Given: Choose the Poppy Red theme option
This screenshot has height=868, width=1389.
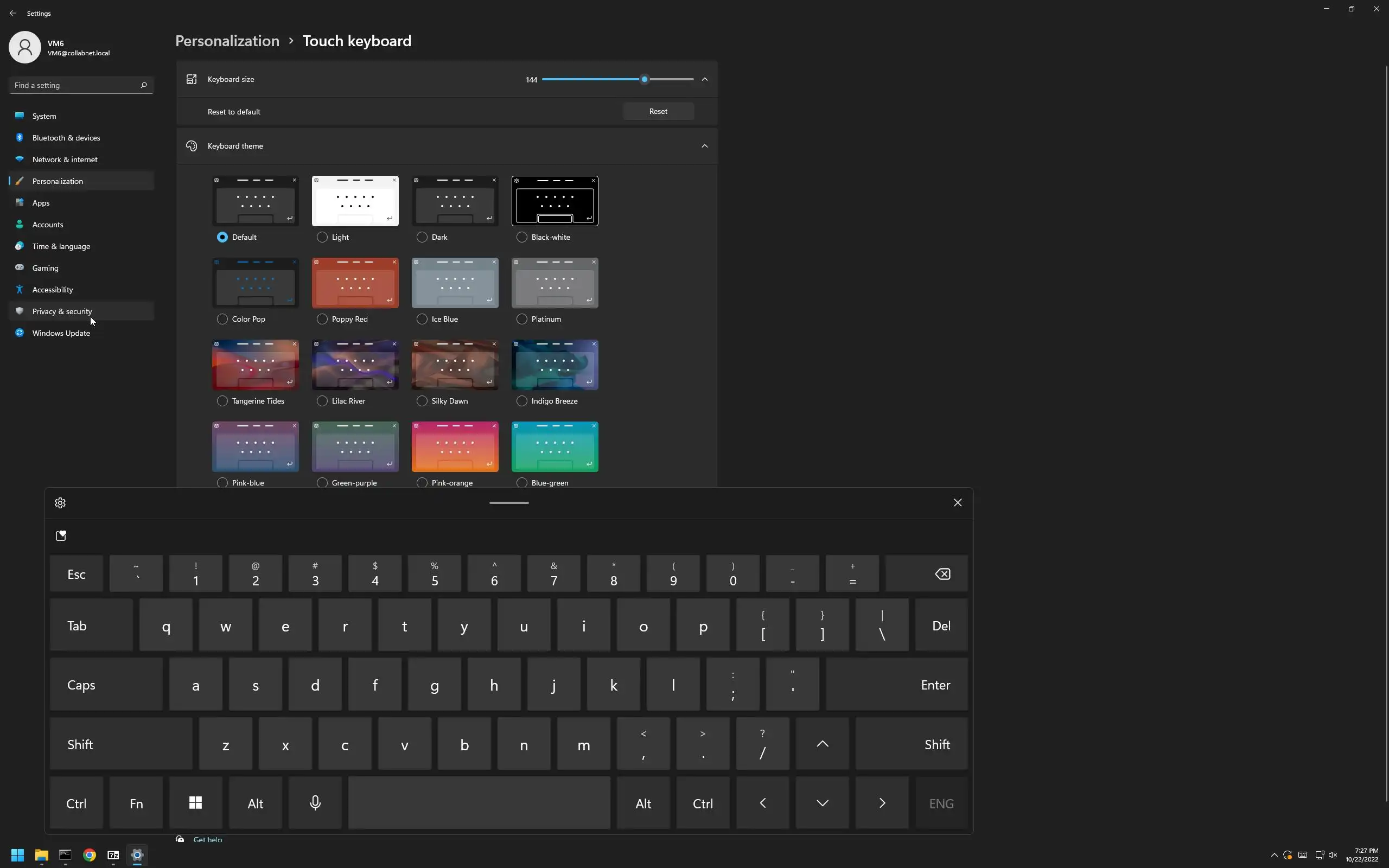Looking at the screenshot, I should click(322, 319).
